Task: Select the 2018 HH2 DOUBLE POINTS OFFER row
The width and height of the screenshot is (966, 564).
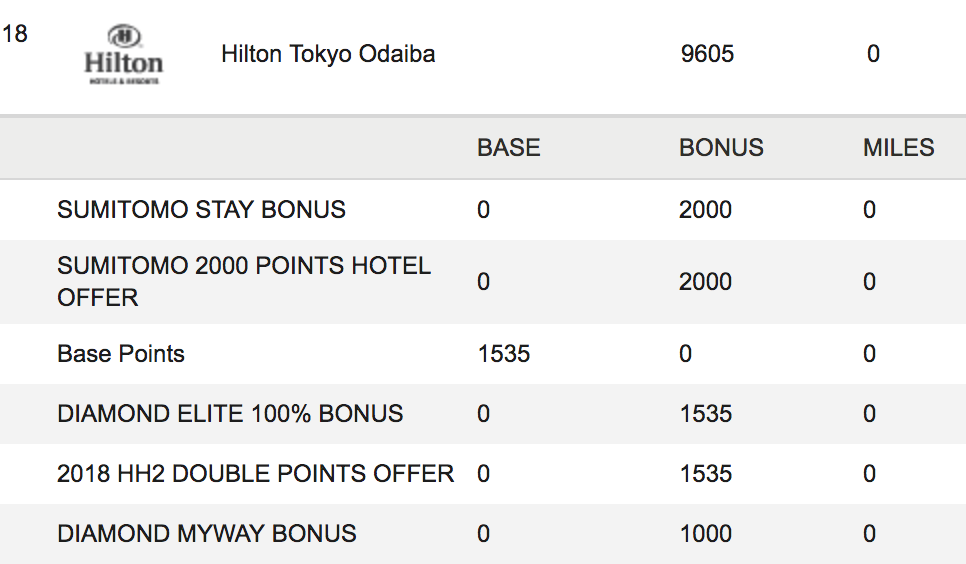Action: click(x=483, y=474)
